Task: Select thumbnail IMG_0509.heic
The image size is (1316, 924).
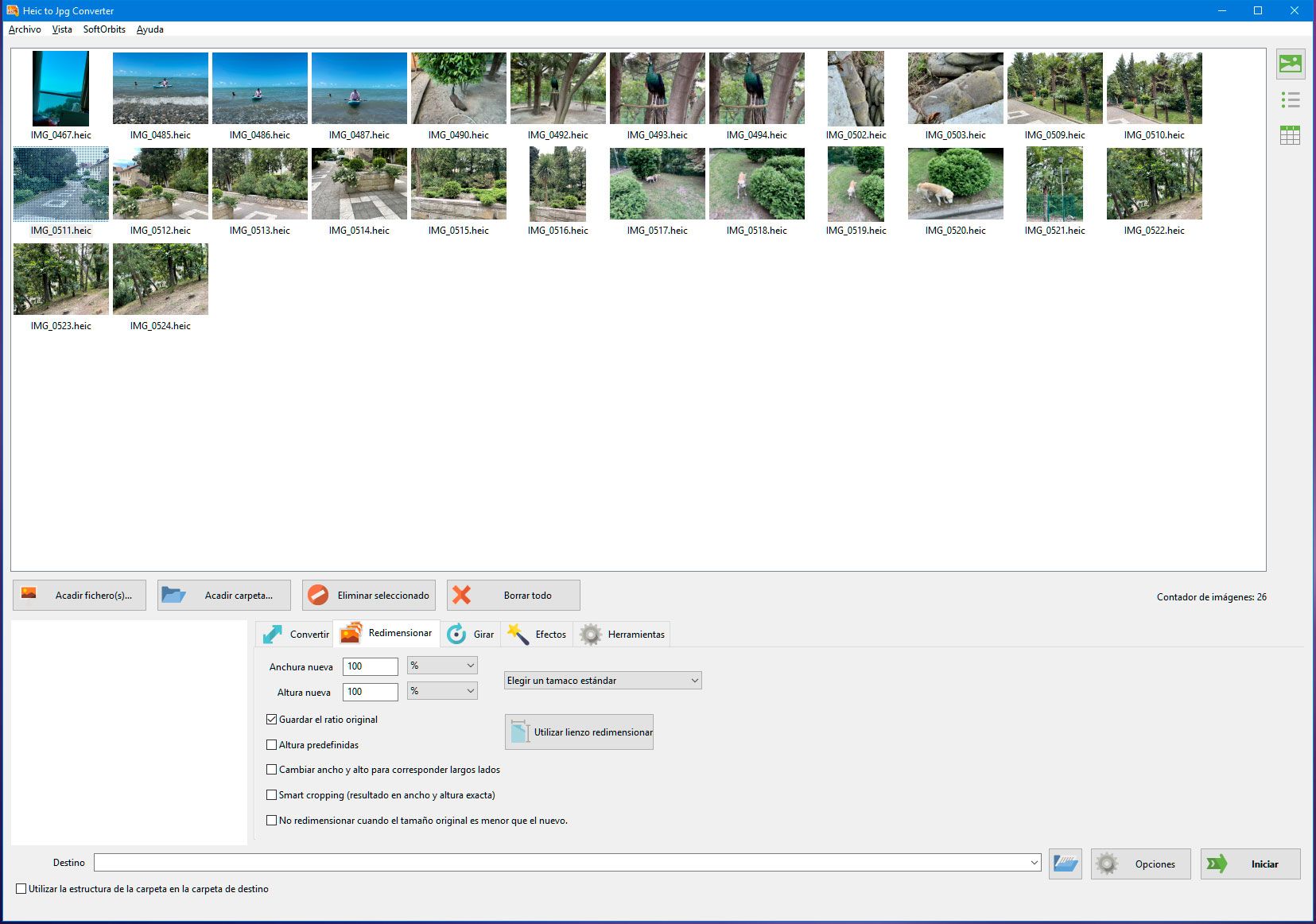Action: [x=1055, y=88]
